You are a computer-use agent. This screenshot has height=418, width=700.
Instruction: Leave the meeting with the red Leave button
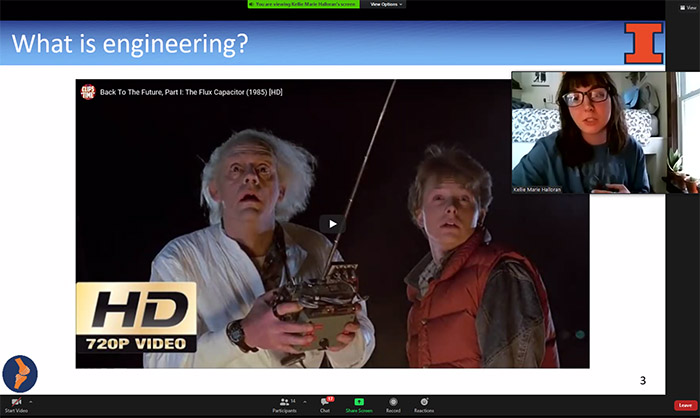tap(685, 405)
